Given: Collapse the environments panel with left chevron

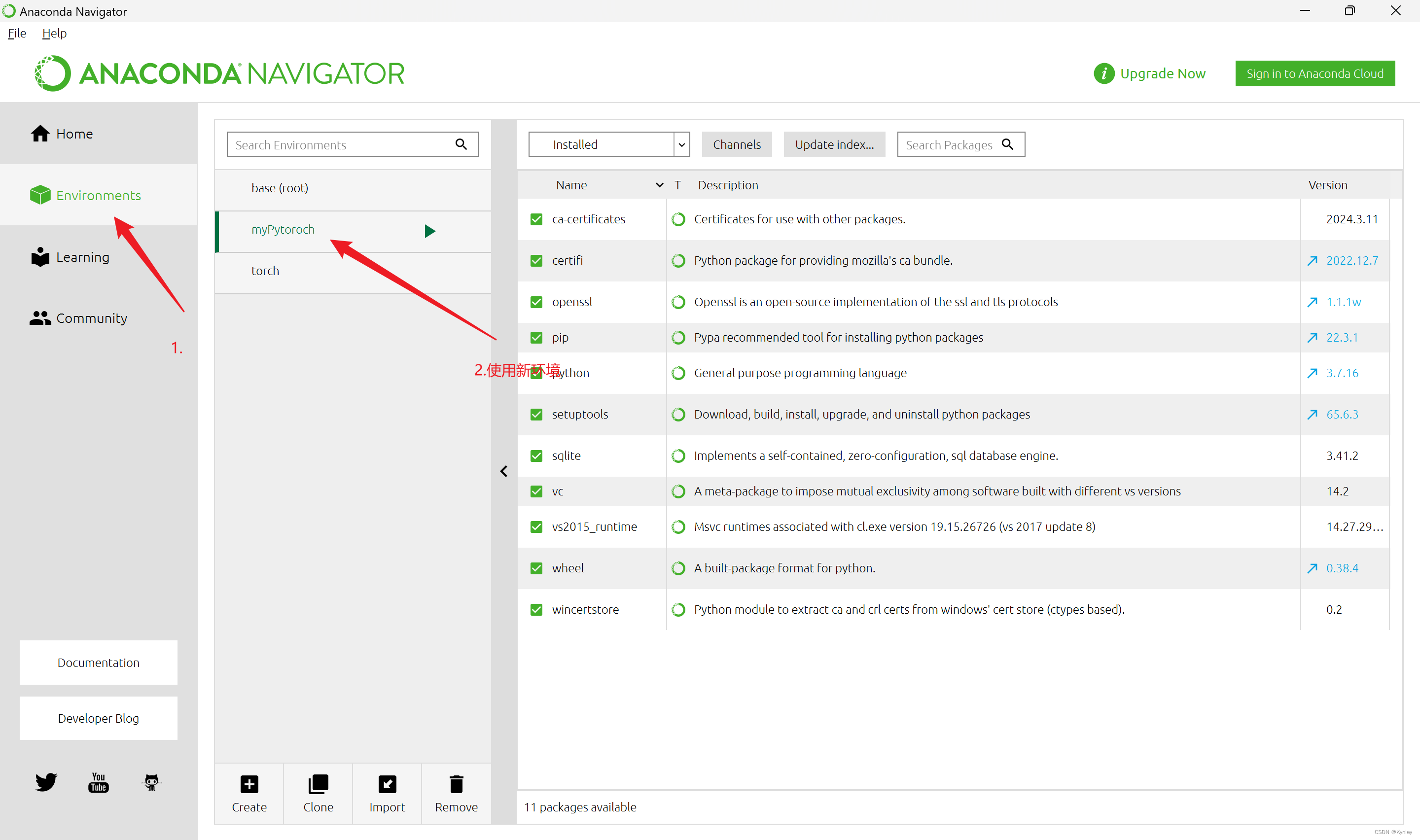Looking at the screenshot, I should 504,471.
